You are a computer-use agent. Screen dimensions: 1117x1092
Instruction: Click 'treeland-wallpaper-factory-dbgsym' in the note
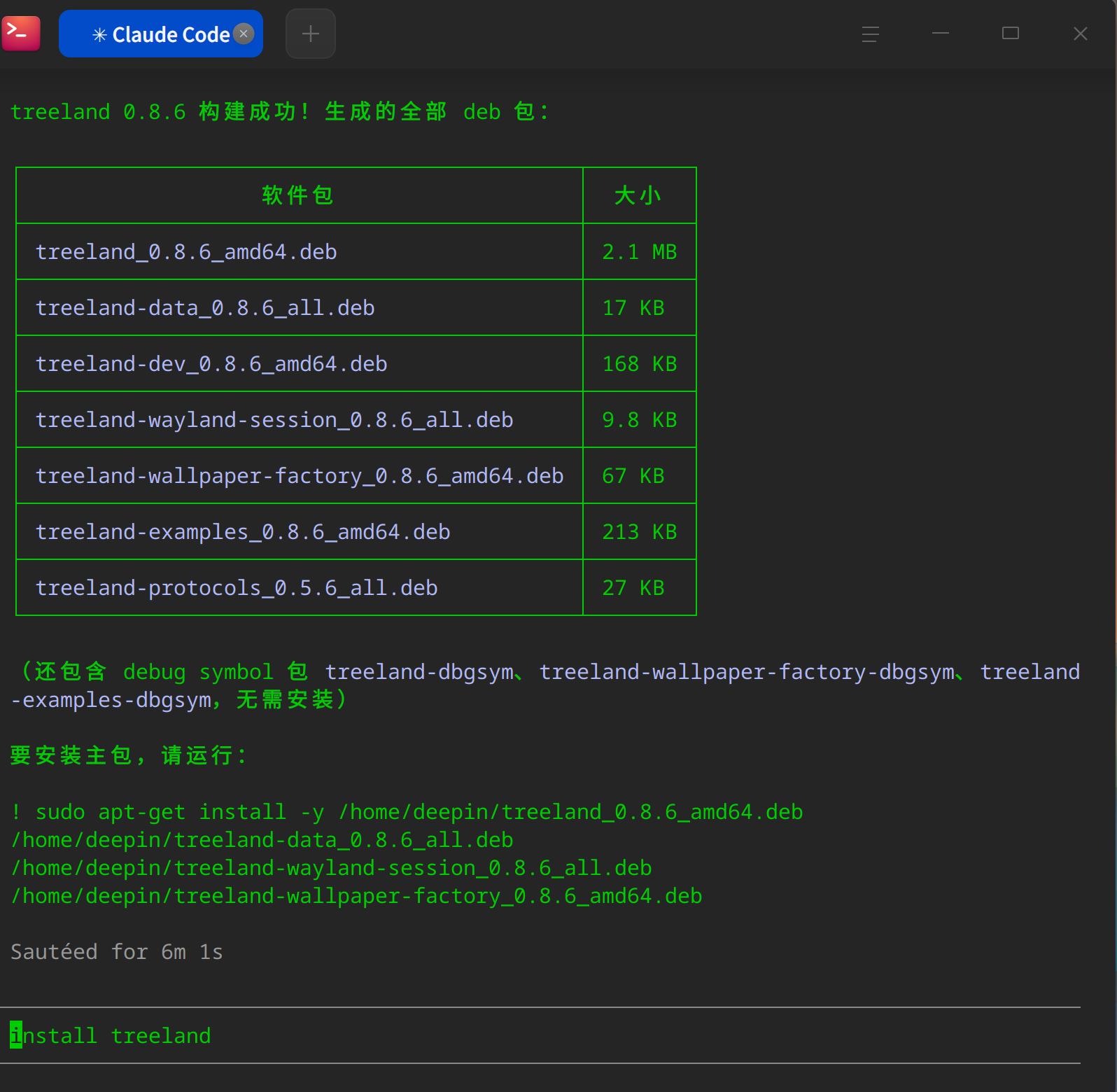pos(747,672)
